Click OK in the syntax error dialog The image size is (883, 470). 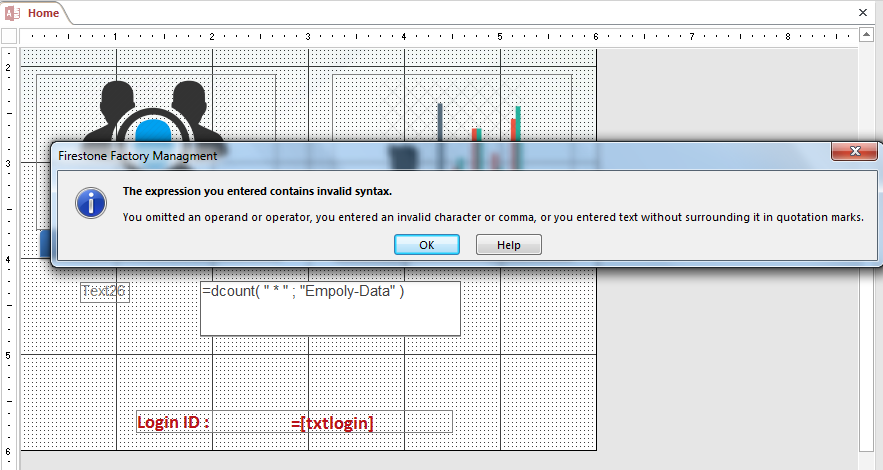click(x=427, y=245)
